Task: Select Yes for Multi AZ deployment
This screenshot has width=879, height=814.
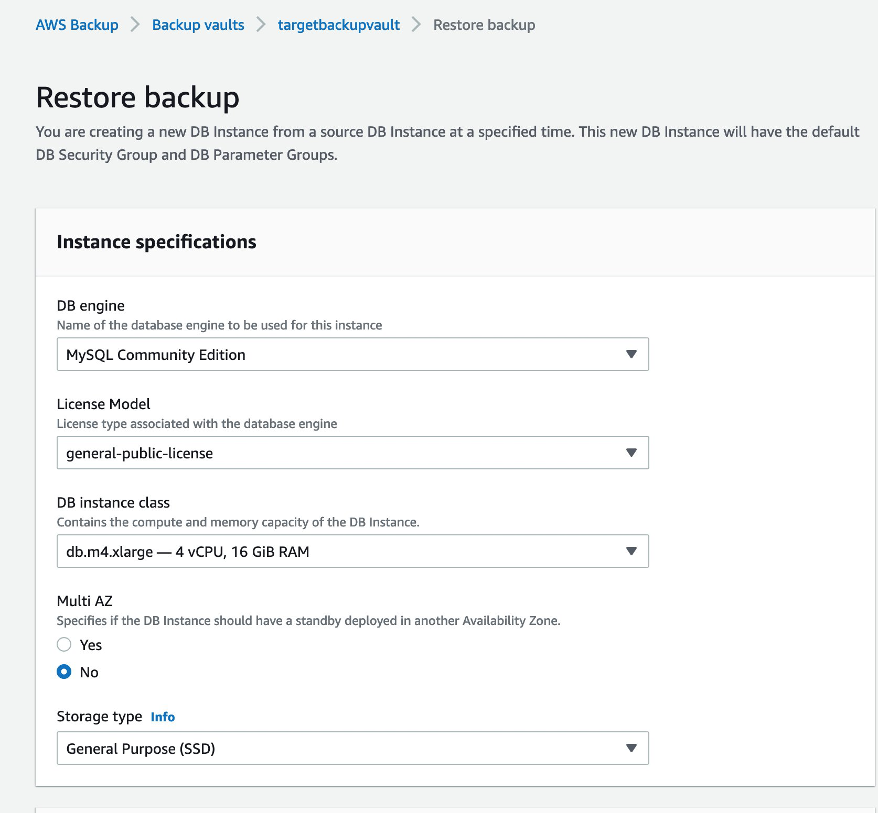Action: [63, 644]
